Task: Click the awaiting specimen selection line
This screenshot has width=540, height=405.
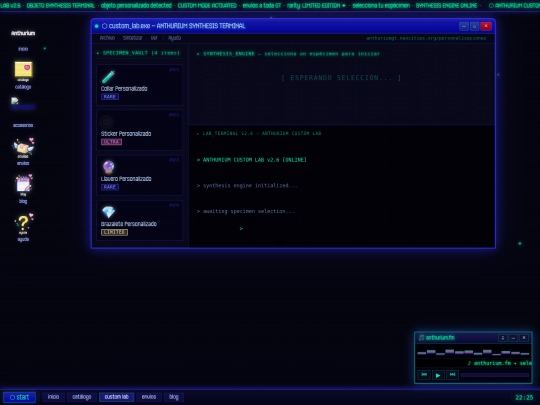Action: pyautogui.click(x=246, y=211)
